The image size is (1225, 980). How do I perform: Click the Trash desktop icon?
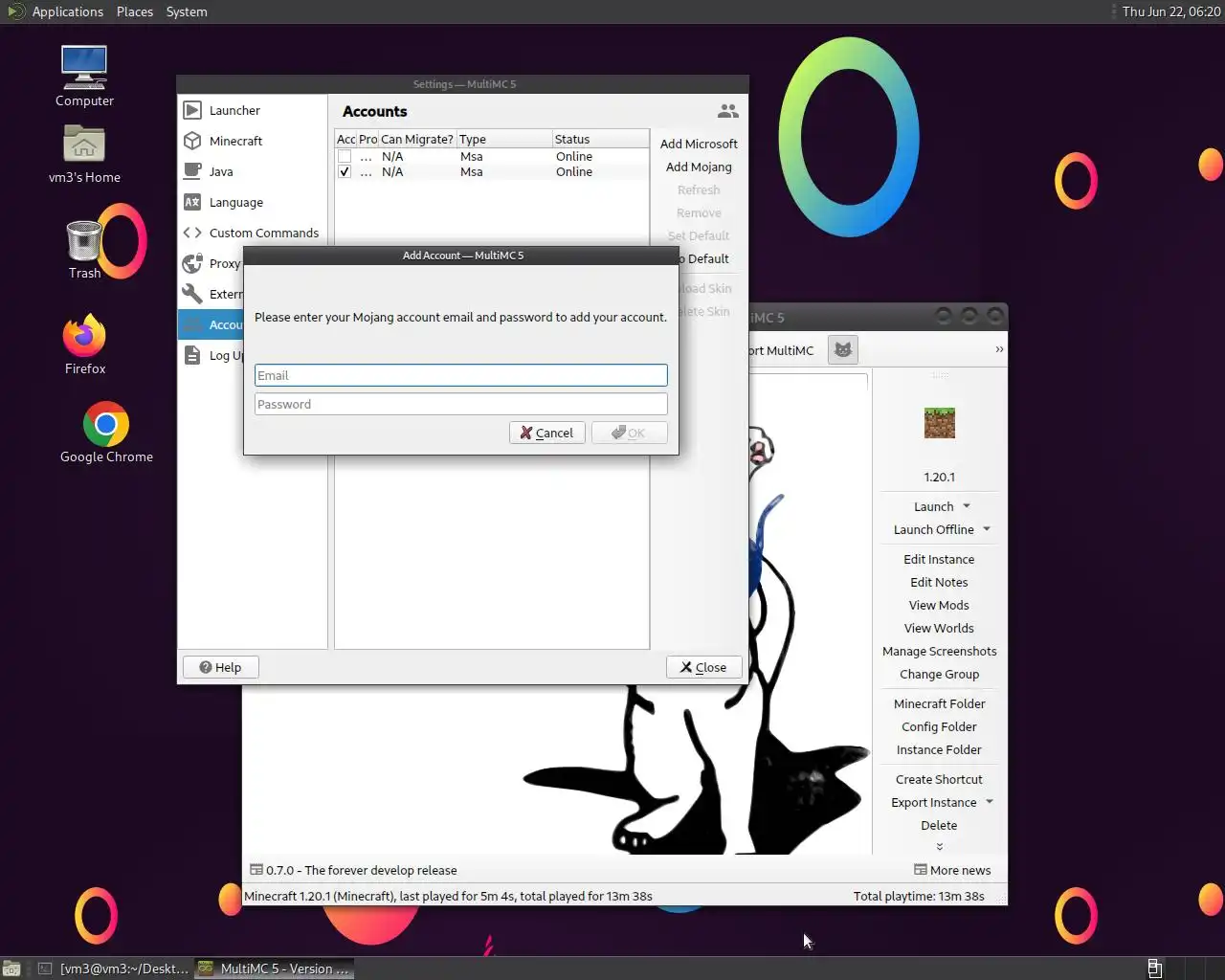coord(84,249)
